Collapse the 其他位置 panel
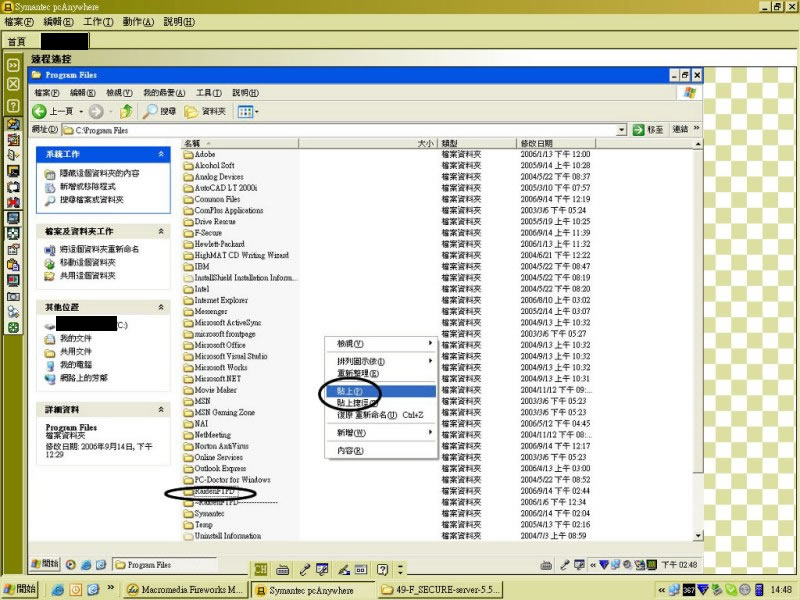This screenshot has height=600, width=800. 161,307
